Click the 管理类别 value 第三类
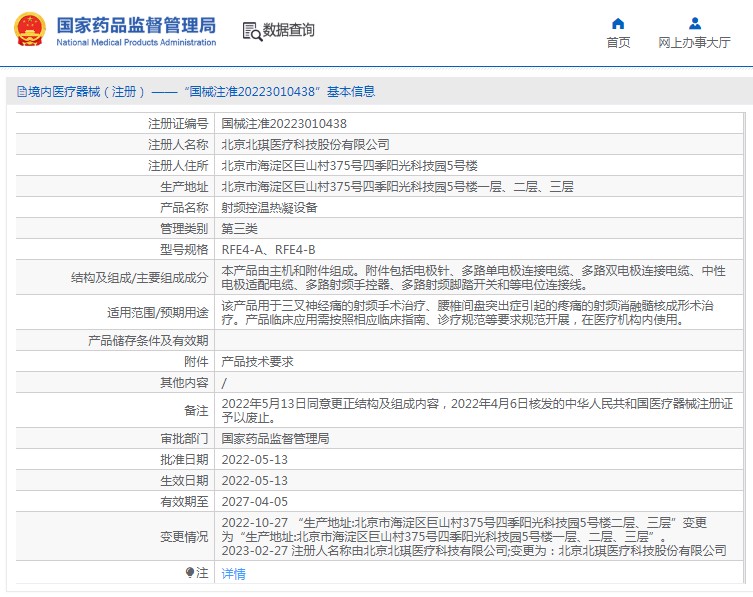Viewport: 753px width, 597px height. [239, 229]
